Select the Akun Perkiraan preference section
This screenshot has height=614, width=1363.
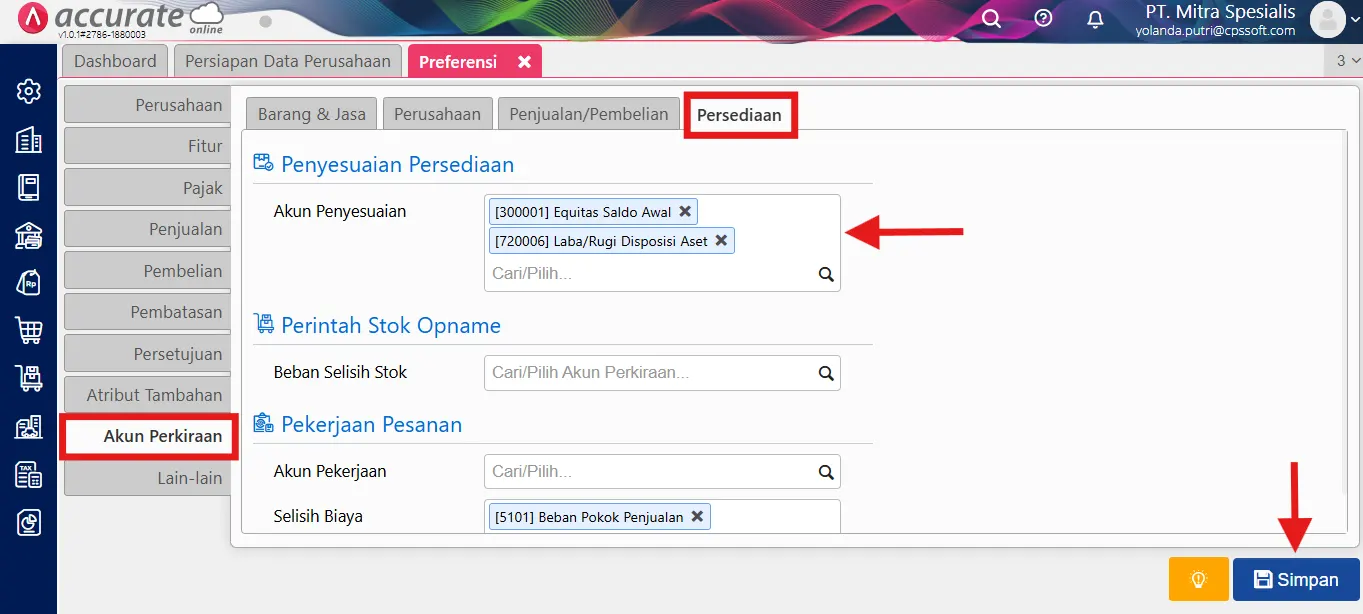coord(148,436)
